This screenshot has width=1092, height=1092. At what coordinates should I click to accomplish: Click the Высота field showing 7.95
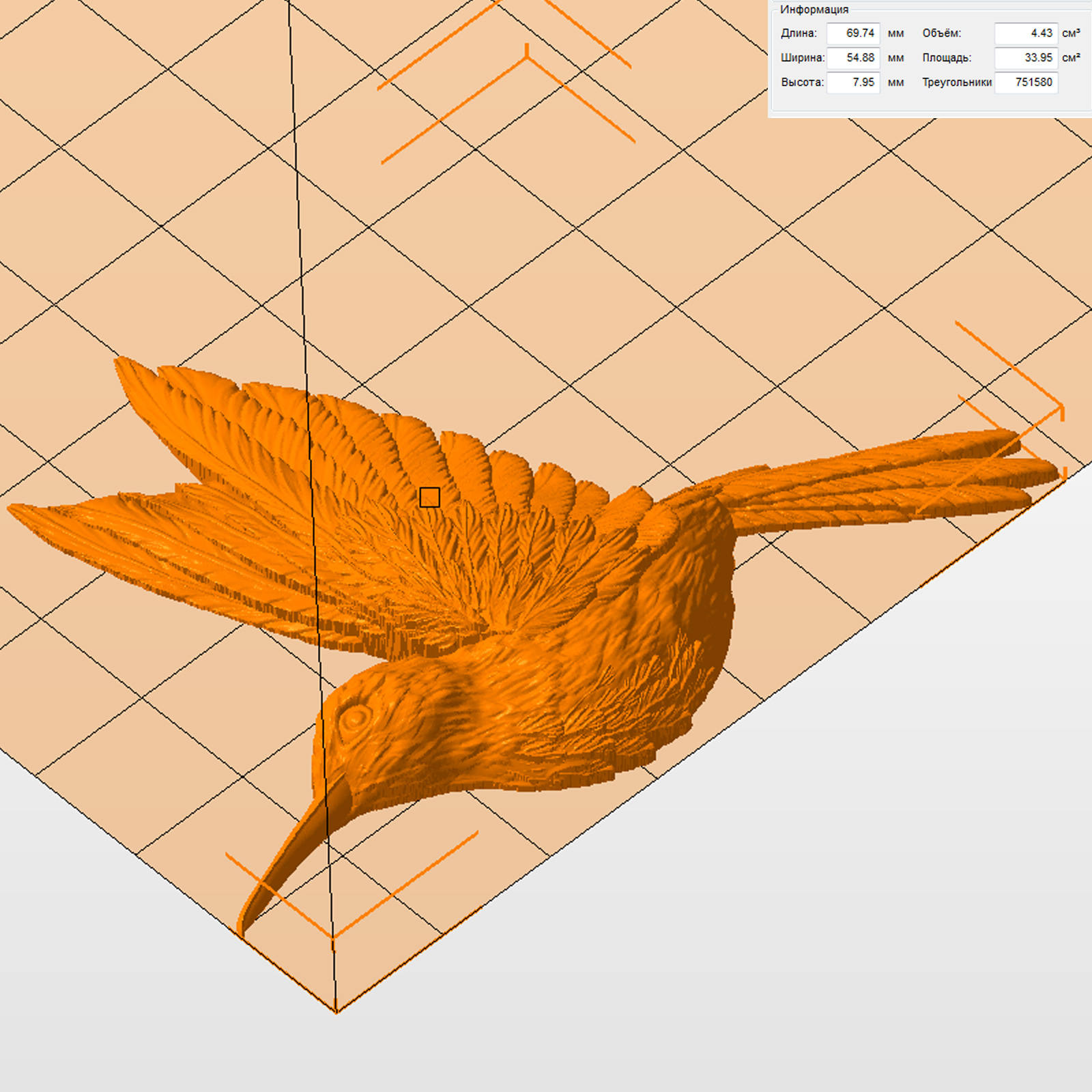[x=853, y=83]
